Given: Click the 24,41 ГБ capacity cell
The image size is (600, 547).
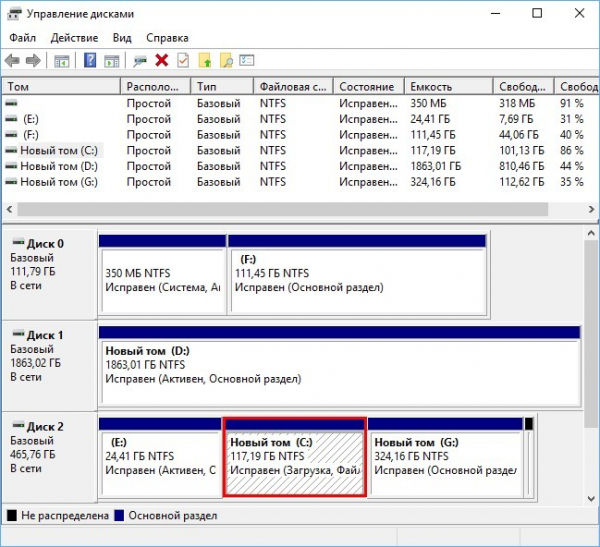Looking at the screenshot, I should (x=430, y=119).
